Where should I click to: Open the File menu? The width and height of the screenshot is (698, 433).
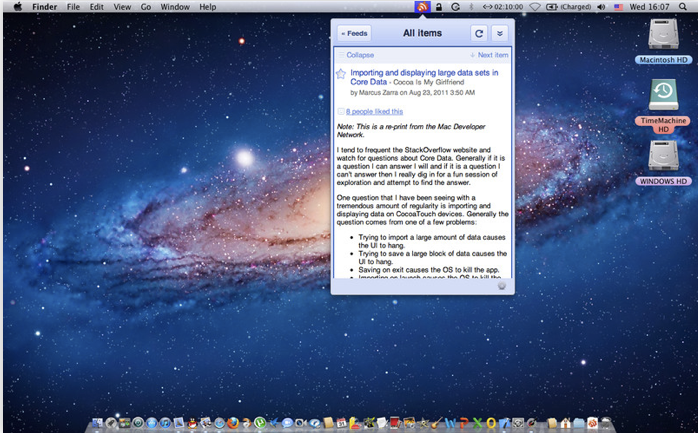pyautogui.click(x=73, y=7)
